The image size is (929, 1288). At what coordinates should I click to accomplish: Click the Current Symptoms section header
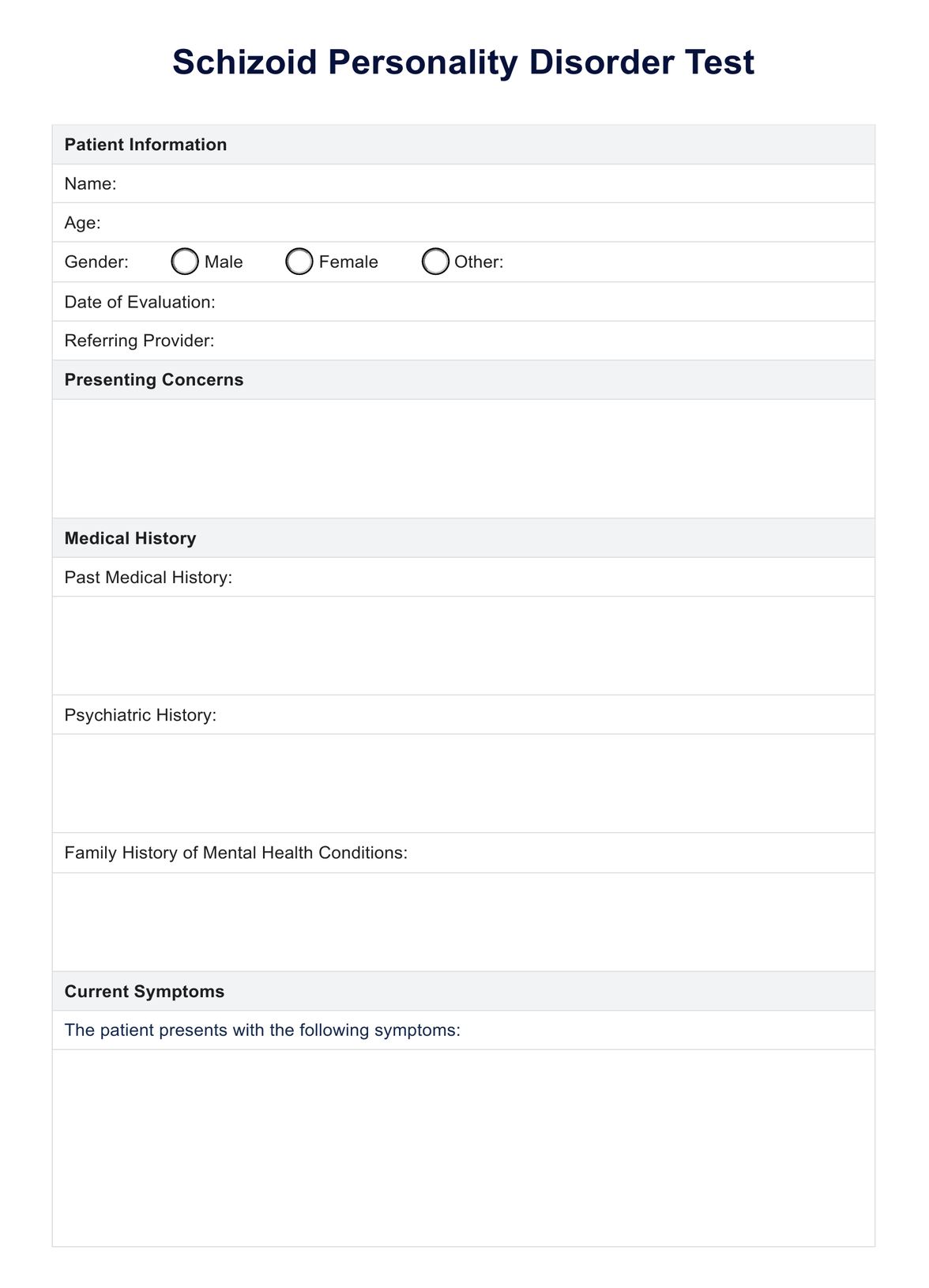(145, 992)
